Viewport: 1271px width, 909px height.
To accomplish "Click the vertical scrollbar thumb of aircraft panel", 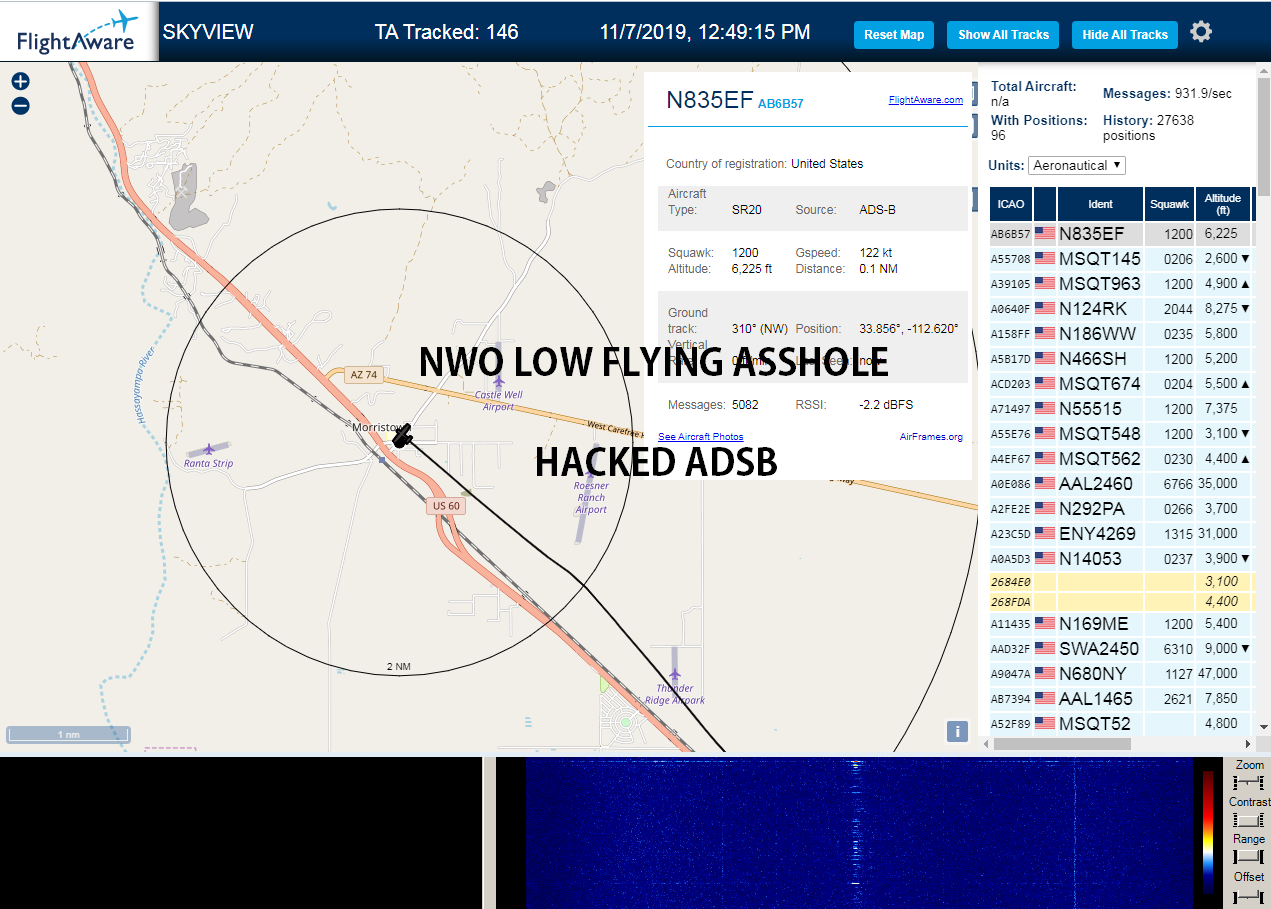I will (1263, 137).
